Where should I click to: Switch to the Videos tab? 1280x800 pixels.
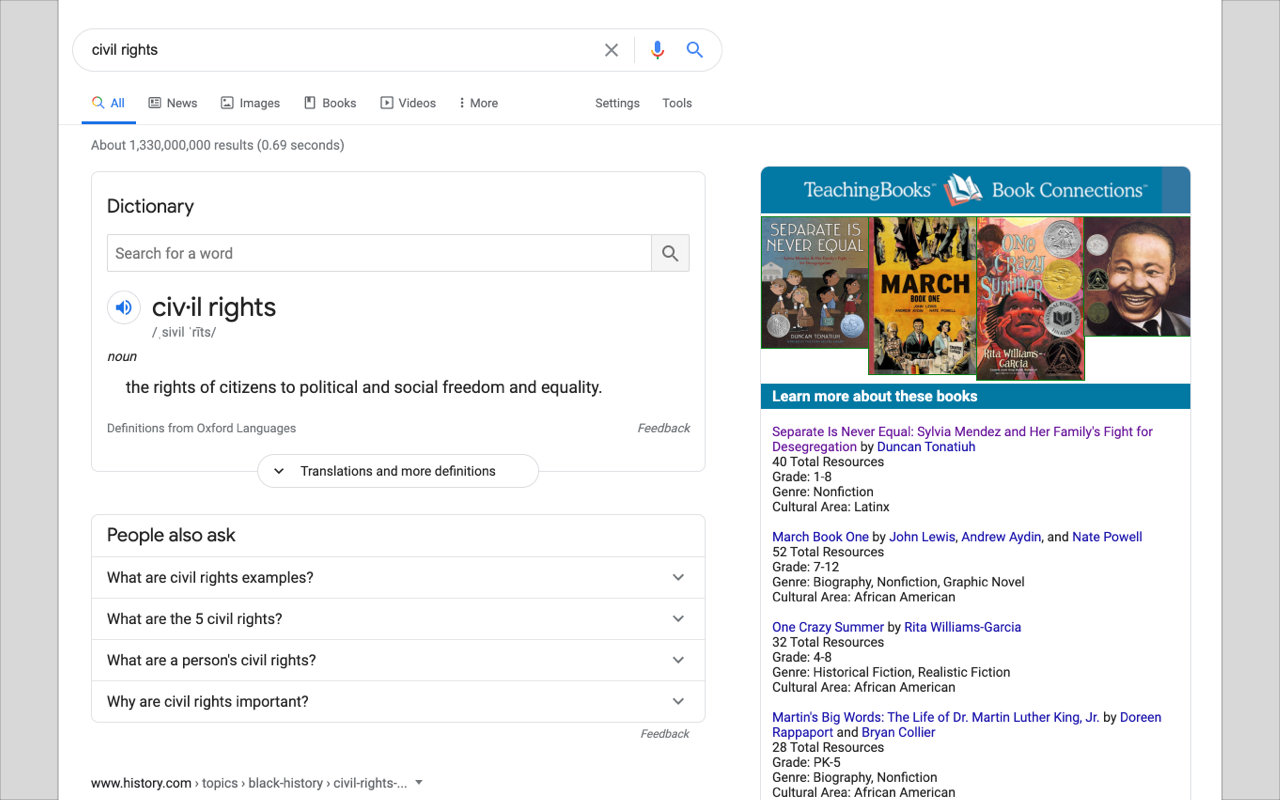click(x=408, y=103)
